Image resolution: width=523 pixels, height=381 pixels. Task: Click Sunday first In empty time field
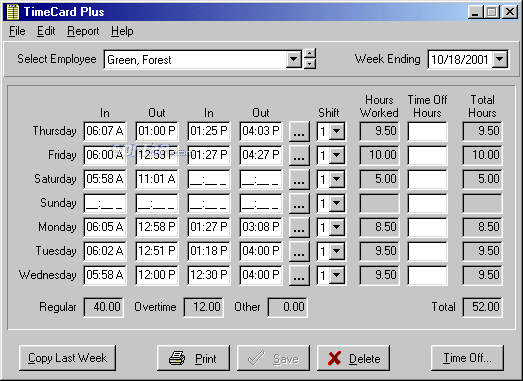[105, 203]
